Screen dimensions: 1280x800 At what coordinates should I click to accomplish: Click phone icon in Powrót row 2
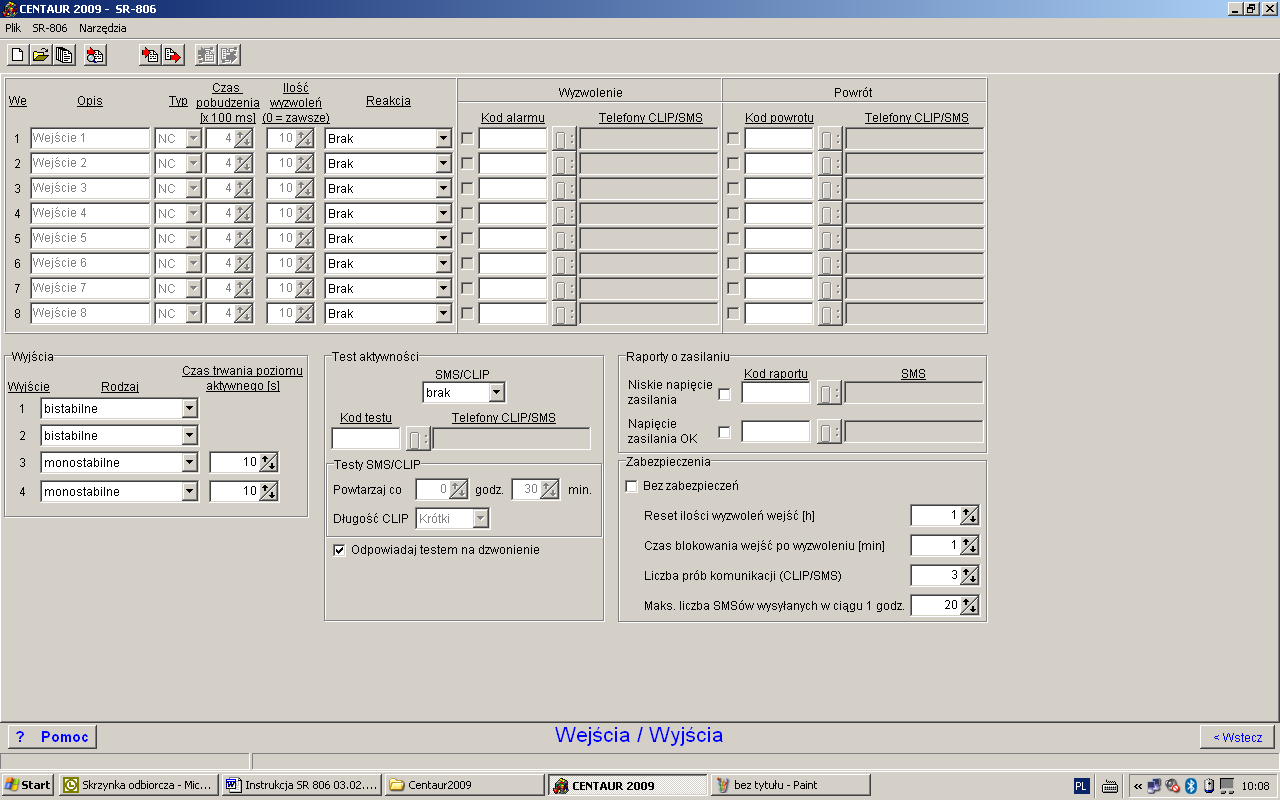click(829, 164)
